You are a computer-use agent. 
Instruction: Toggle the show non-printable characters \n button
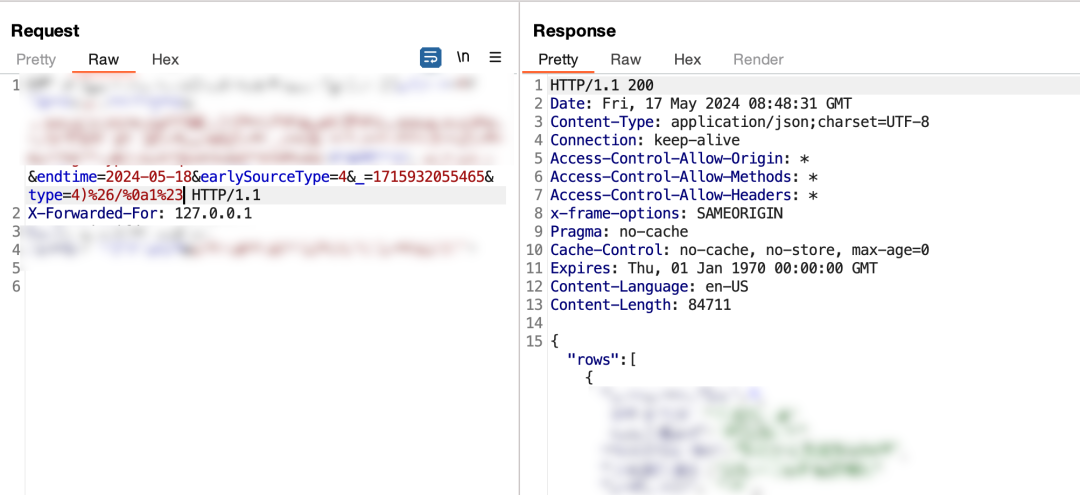point(463,58)
